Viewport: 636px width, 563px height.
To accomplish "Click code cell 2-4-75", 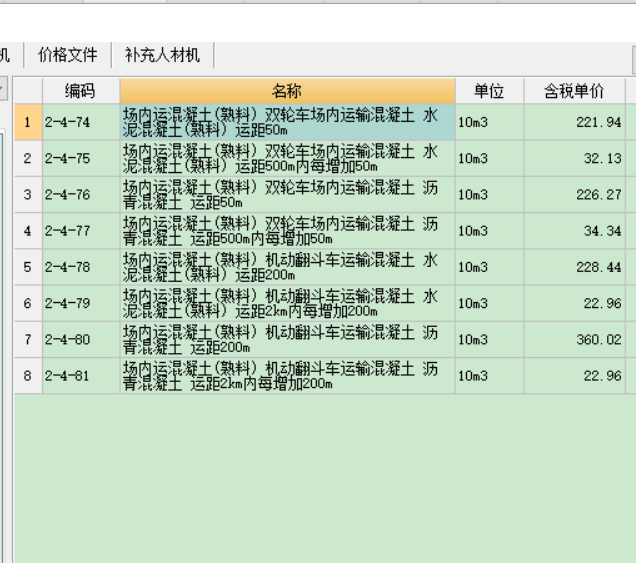I will (x=81, y=158).
